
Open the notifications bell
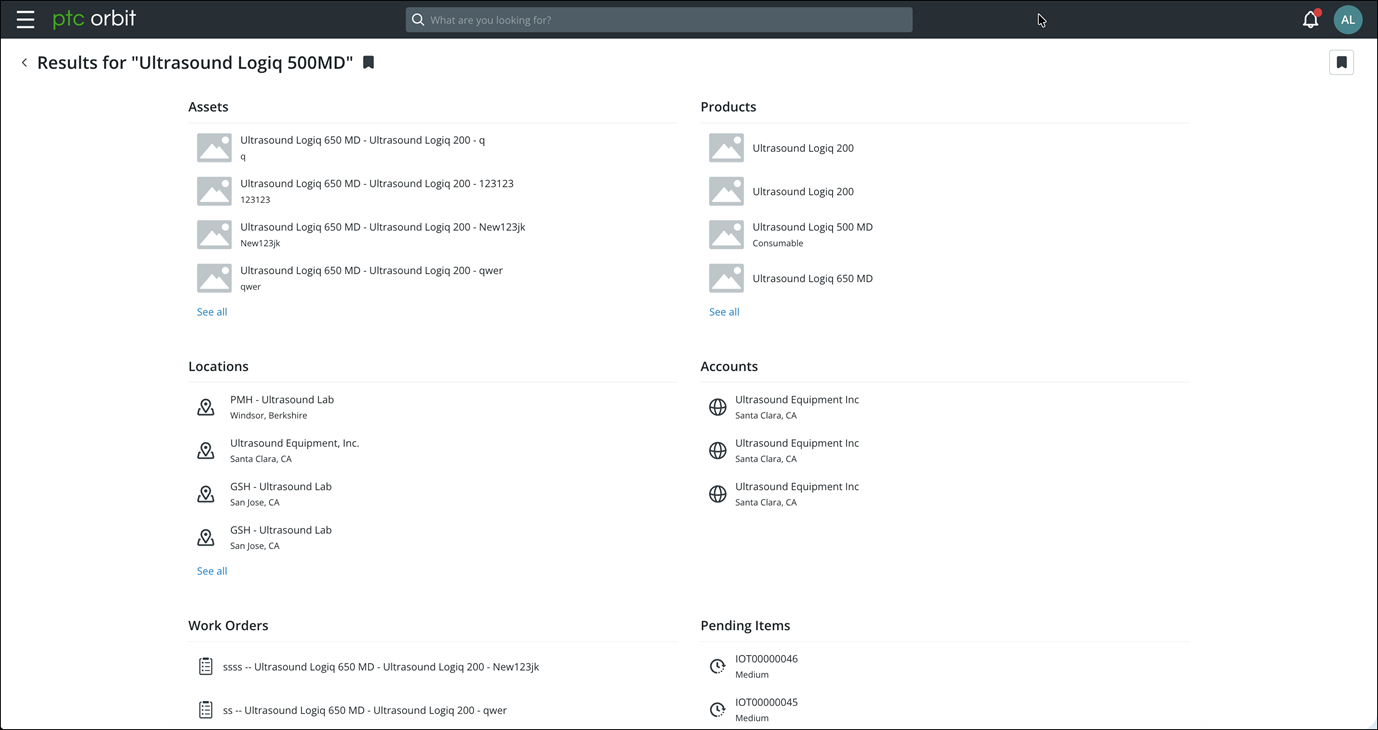(x=1310, y=19)
